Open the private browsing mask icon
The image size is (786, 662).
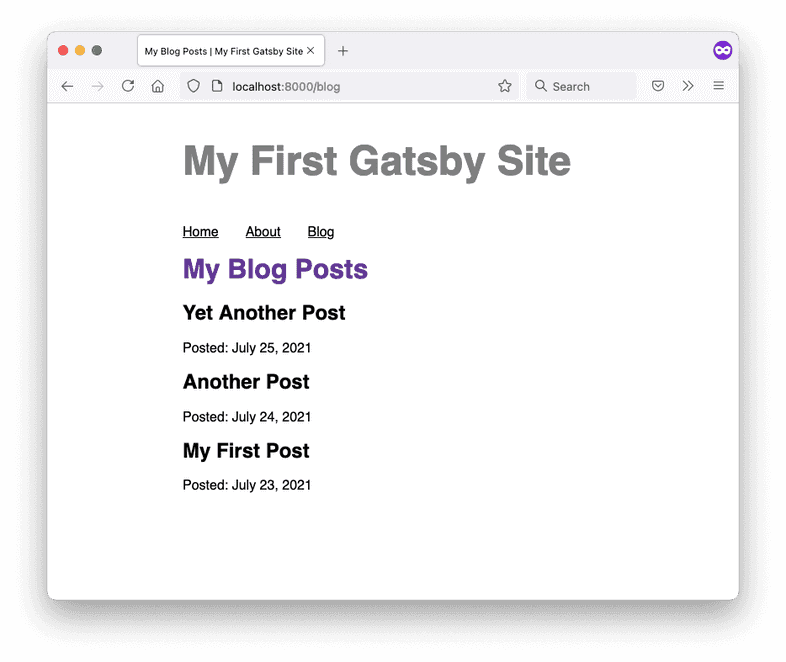point(722,50)
